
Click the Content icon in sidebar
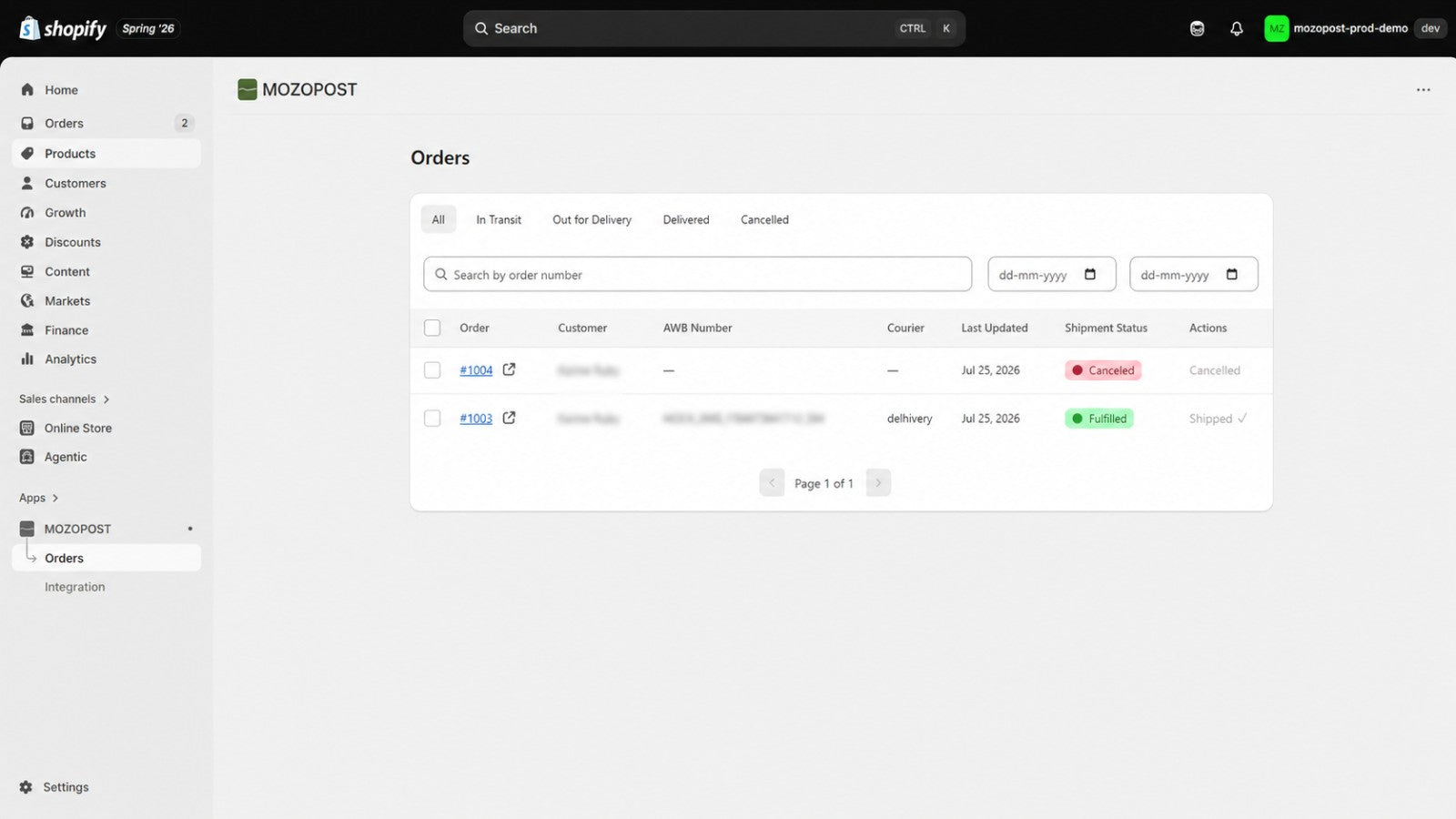(27, 271)
